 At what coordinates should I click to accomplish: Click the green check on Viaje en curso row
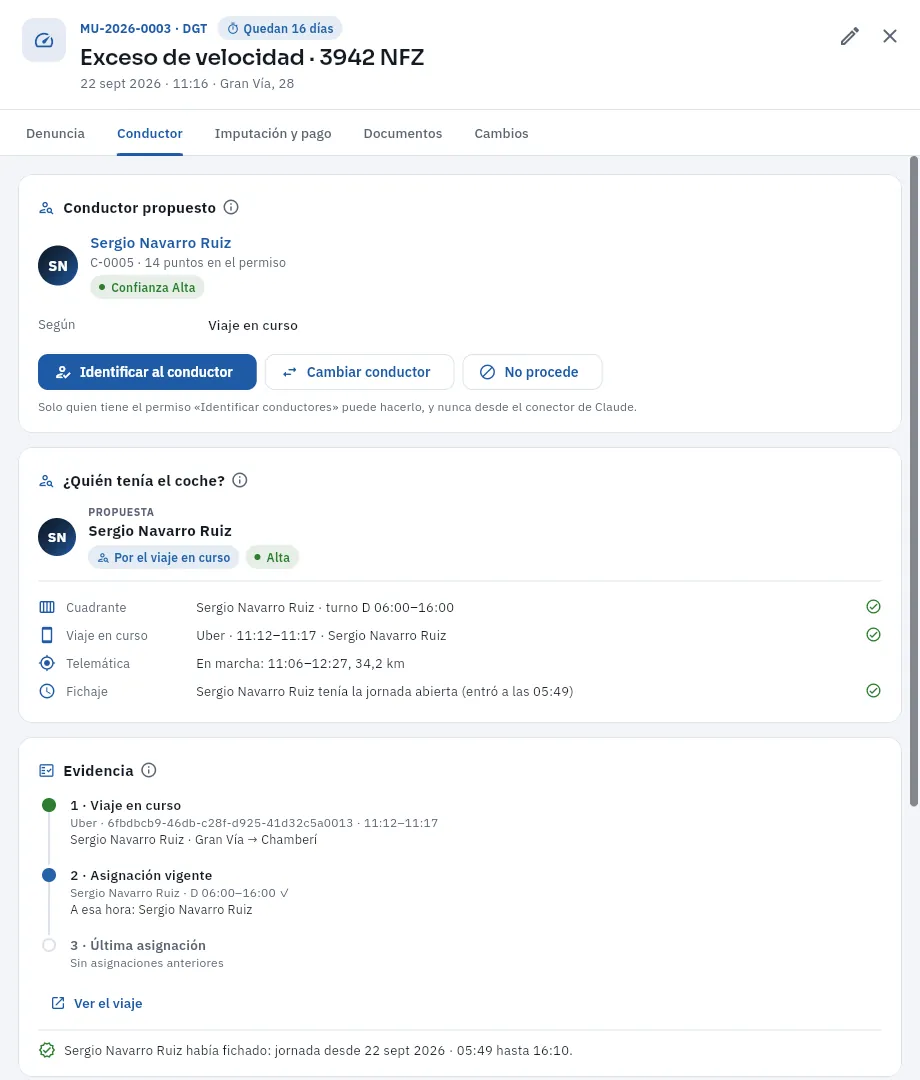(873, 634)
